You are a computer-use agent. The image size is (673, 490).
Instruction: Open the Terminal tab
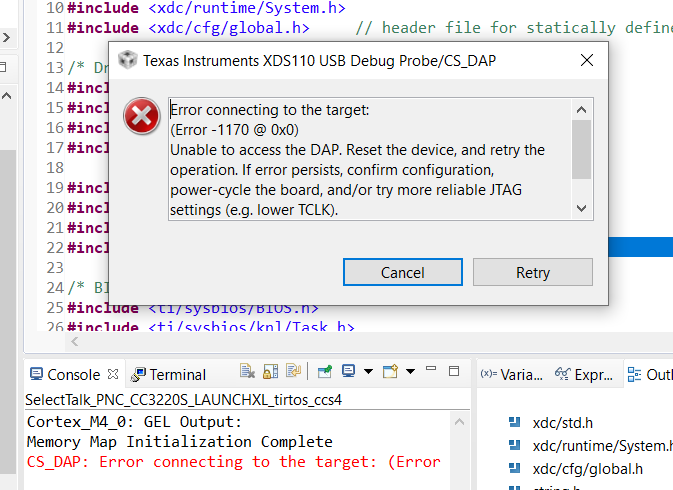169,375
